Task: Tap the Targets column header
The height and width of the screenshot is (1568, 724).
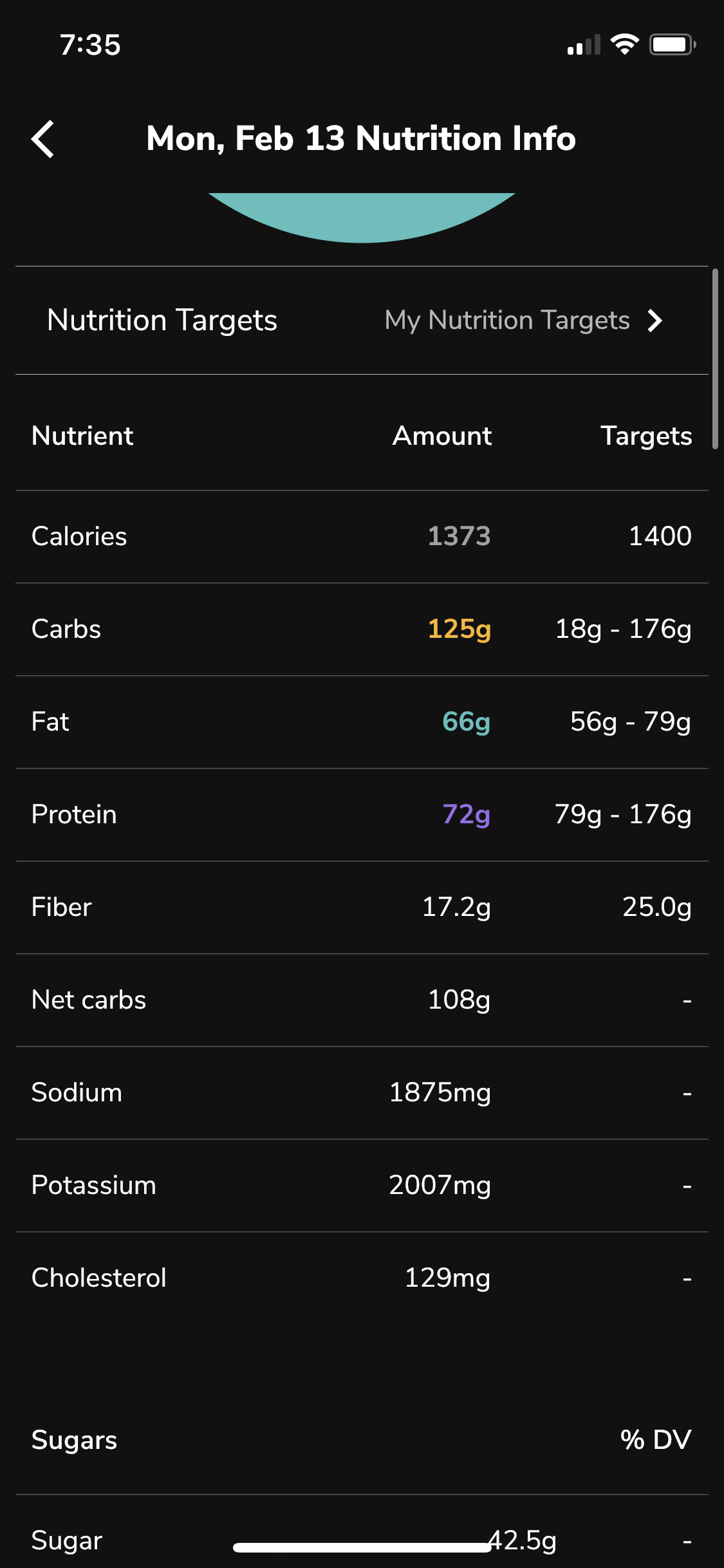Action: tap(646, 436)
